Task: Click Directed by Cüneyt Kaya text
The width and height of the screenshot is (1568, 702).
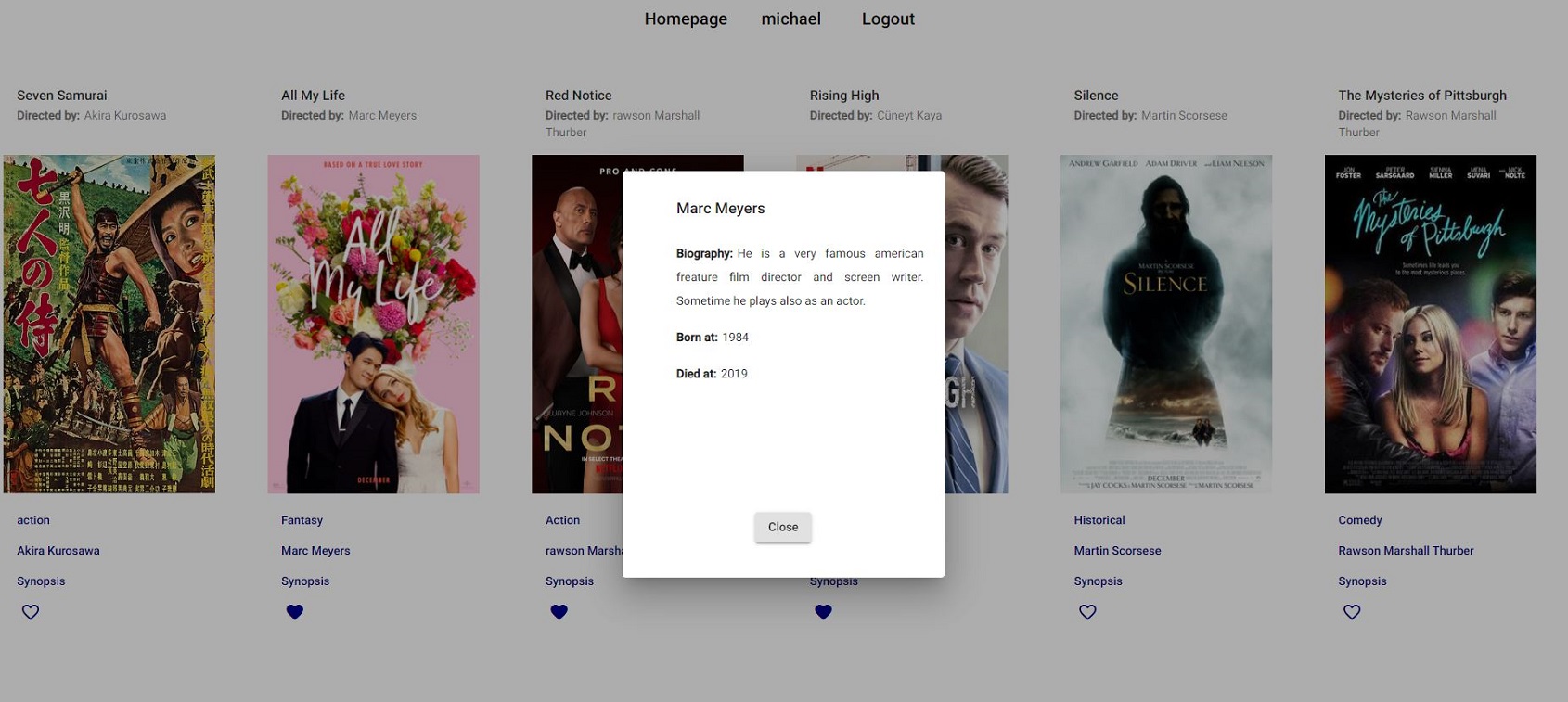Action: 876,116
